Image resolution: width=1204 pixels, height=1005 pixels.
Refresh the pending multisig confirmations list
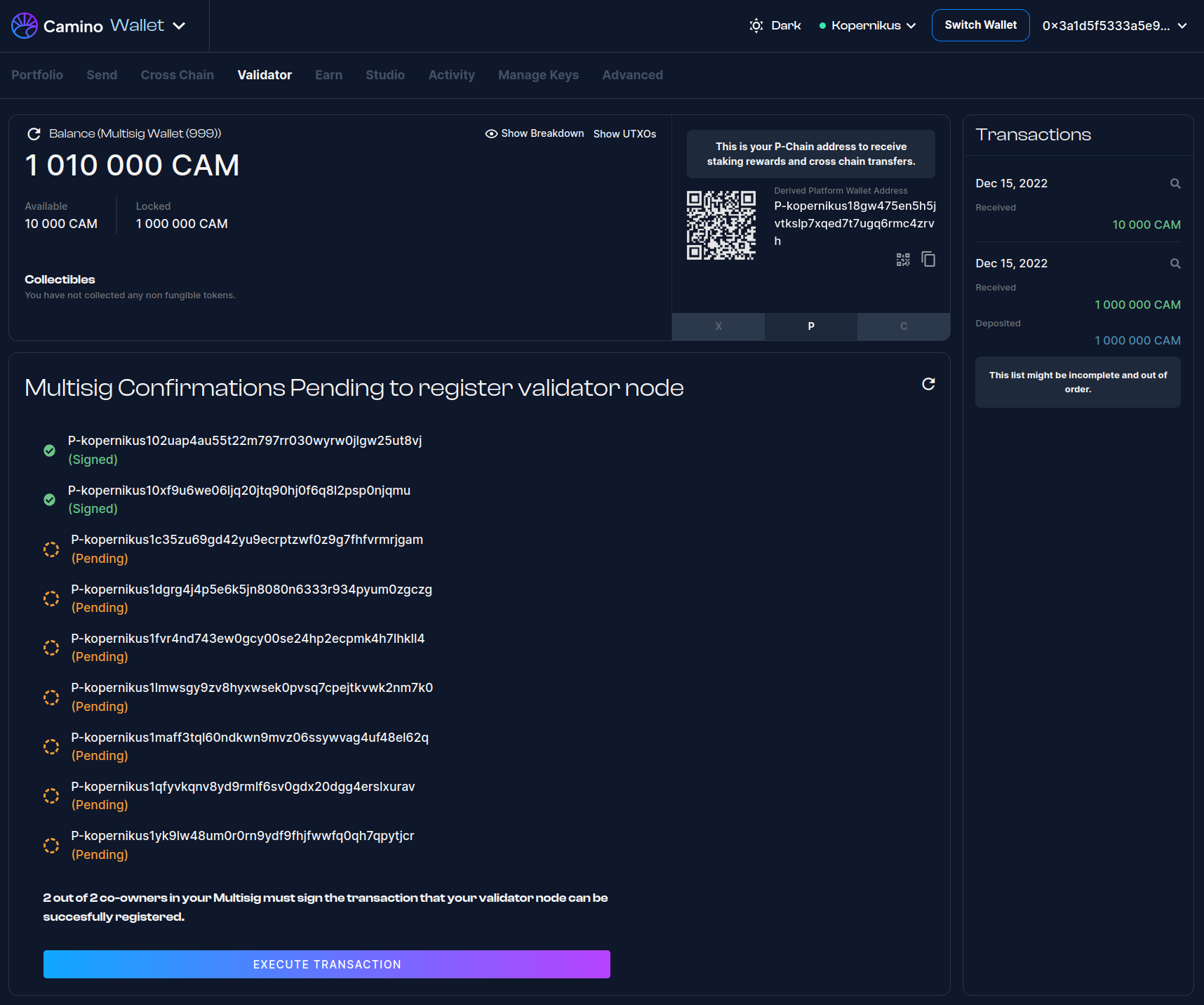tap(928, 384)
